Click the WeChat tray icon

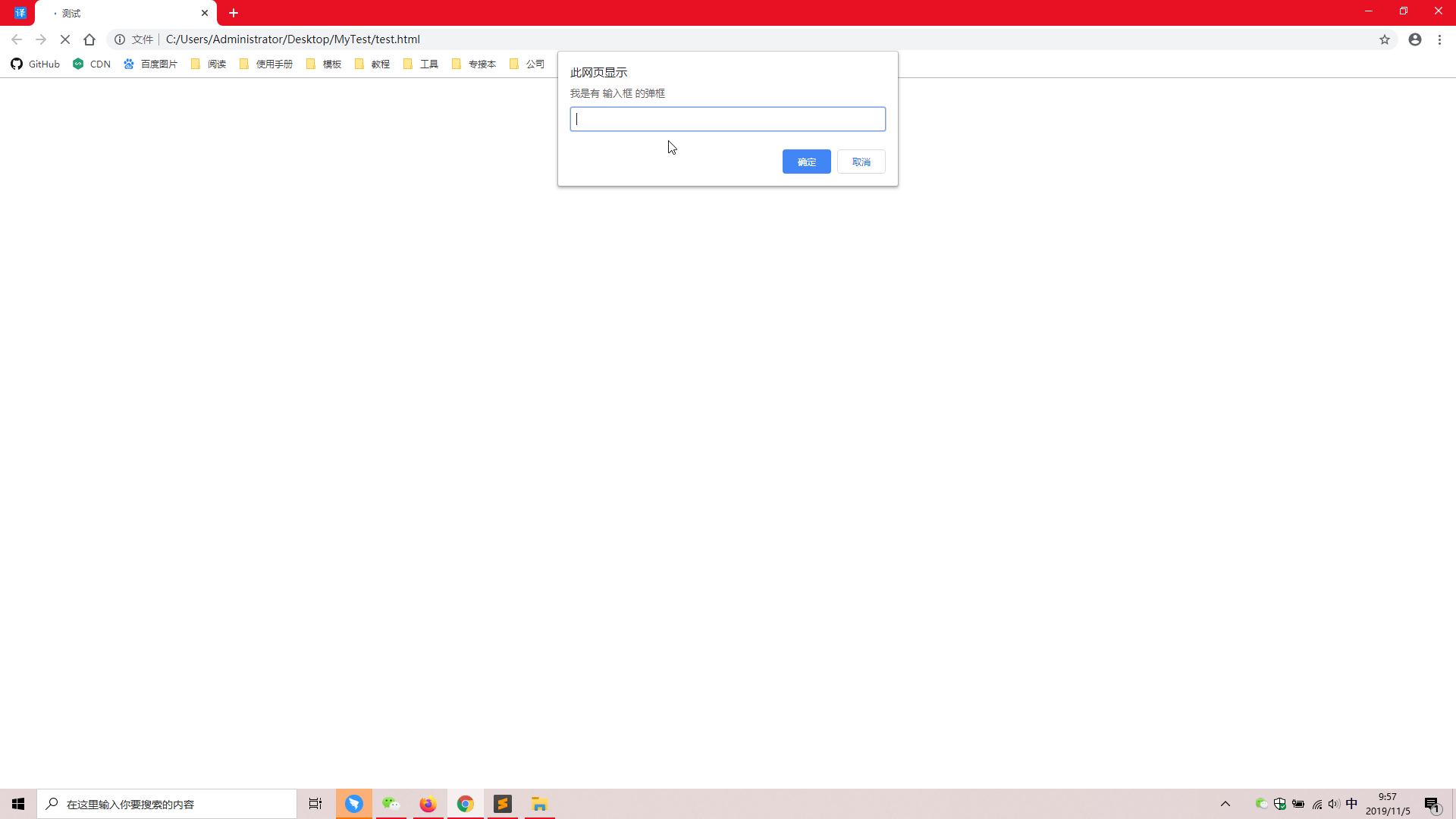1261,804
